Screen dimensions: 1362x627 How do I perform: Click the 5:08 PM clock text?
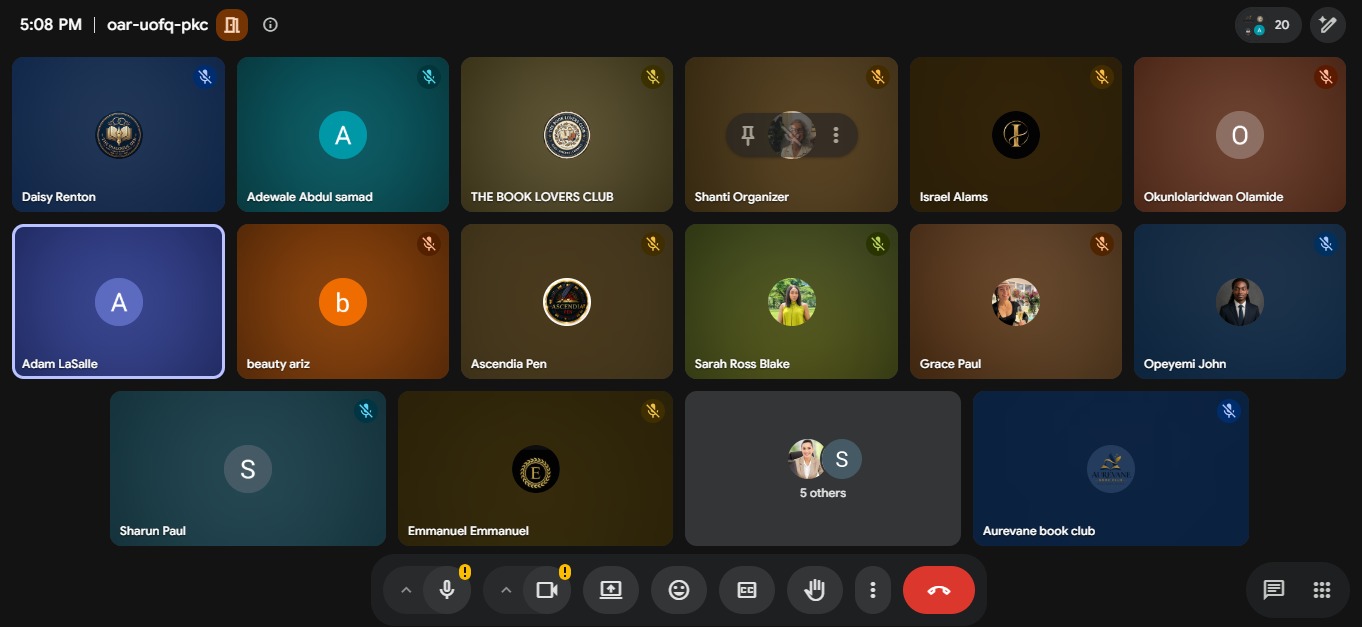[51, 25]
